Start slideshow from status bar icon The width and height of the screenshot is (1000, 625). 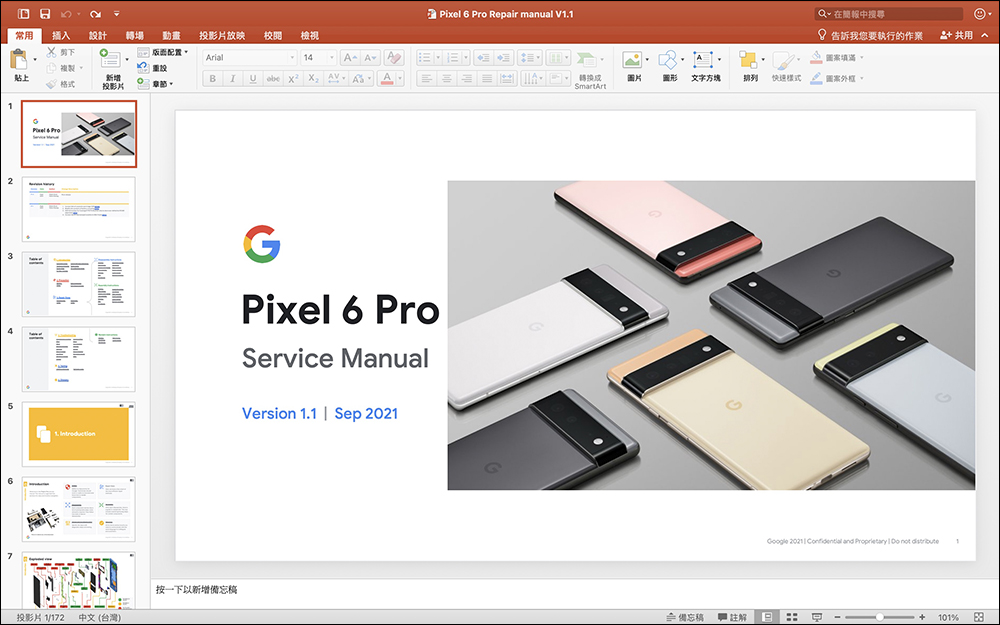click(x=816, y=617)
